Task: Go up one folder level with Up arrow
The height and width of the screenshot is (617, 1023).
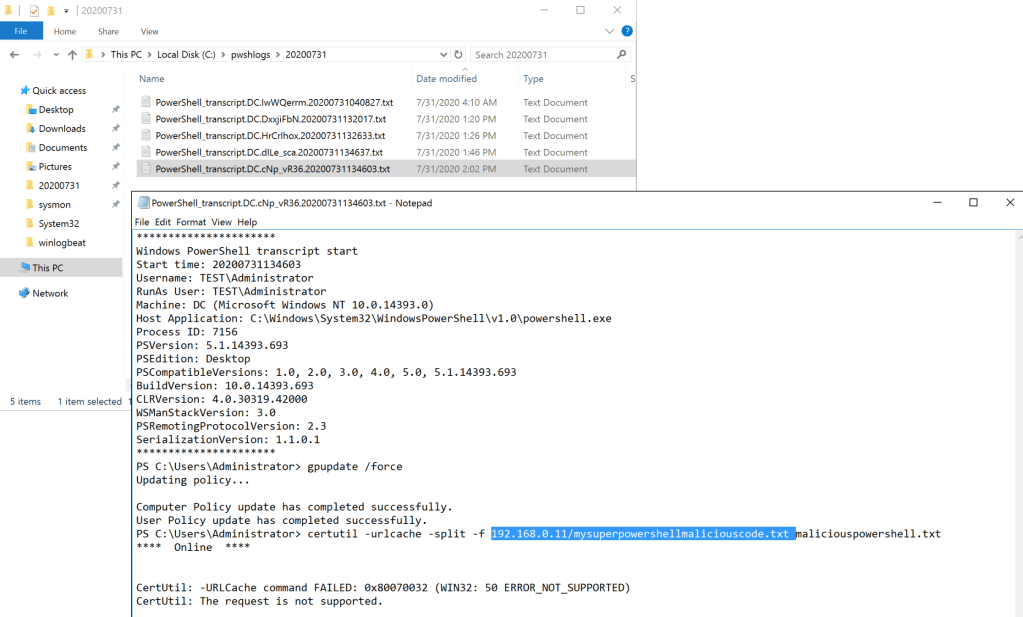Action: [x=72, y=55]
